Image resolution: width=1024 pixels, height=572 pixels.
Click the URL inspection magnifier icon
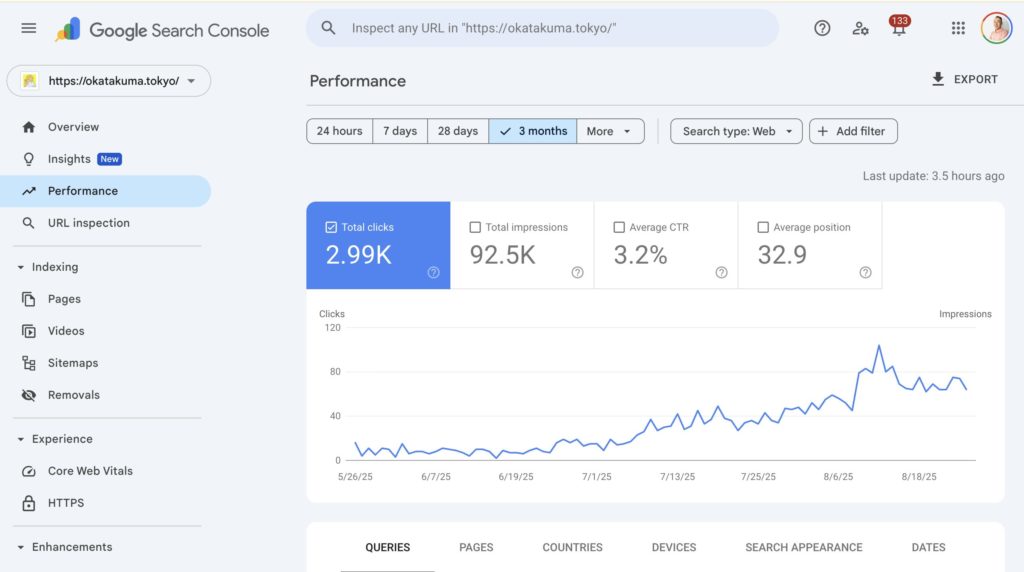[28, 223]
